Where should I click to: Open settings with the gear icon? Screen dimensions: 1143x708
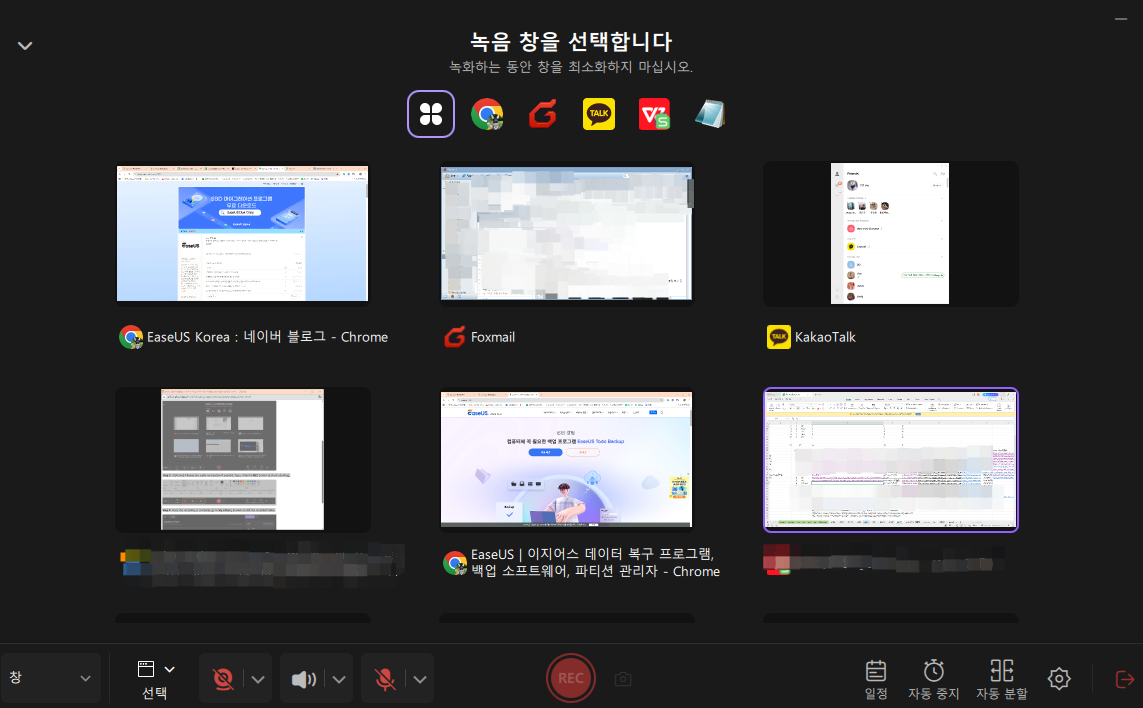(x=1058, y=678)
